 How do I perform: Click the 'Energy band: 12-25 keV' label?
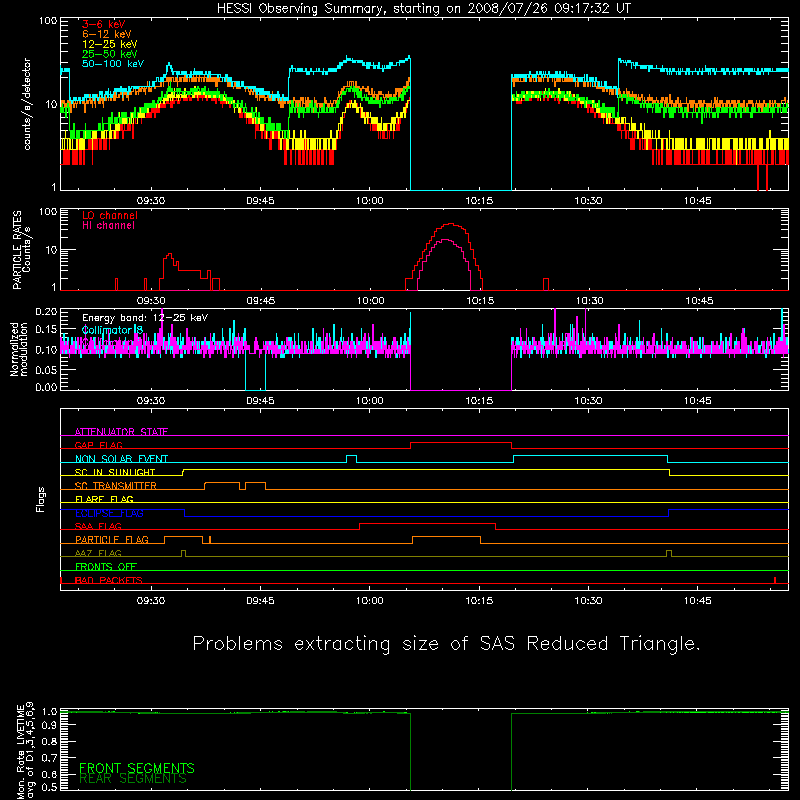(x=145, y=318)
